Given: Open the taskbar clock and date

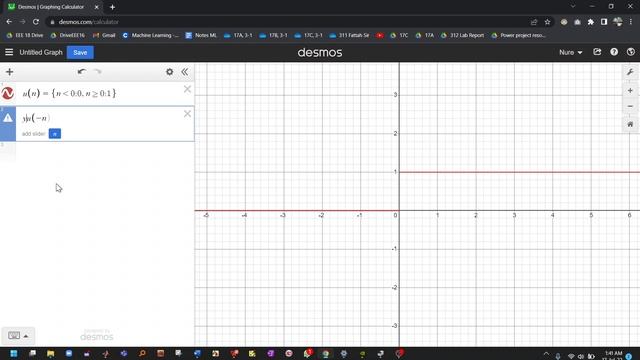Looking at the screenshot, I should [614, 355].
